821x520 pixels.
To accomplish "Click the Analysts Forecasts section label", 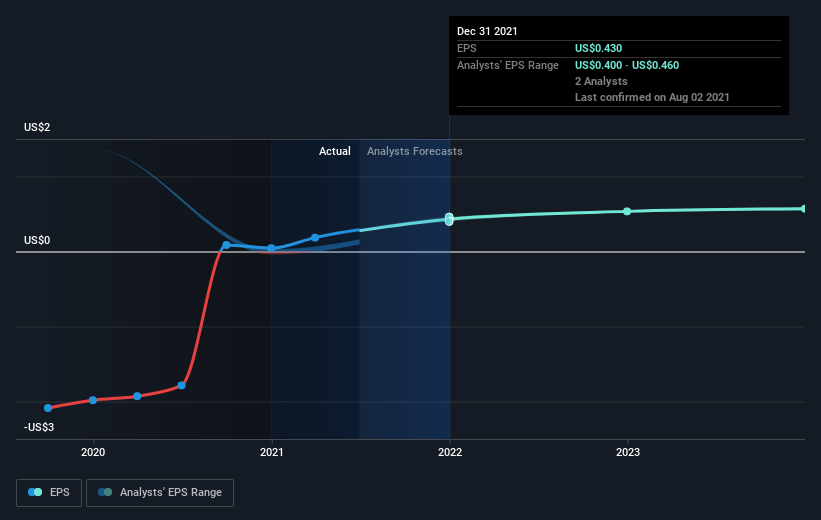I will point(414,151).
